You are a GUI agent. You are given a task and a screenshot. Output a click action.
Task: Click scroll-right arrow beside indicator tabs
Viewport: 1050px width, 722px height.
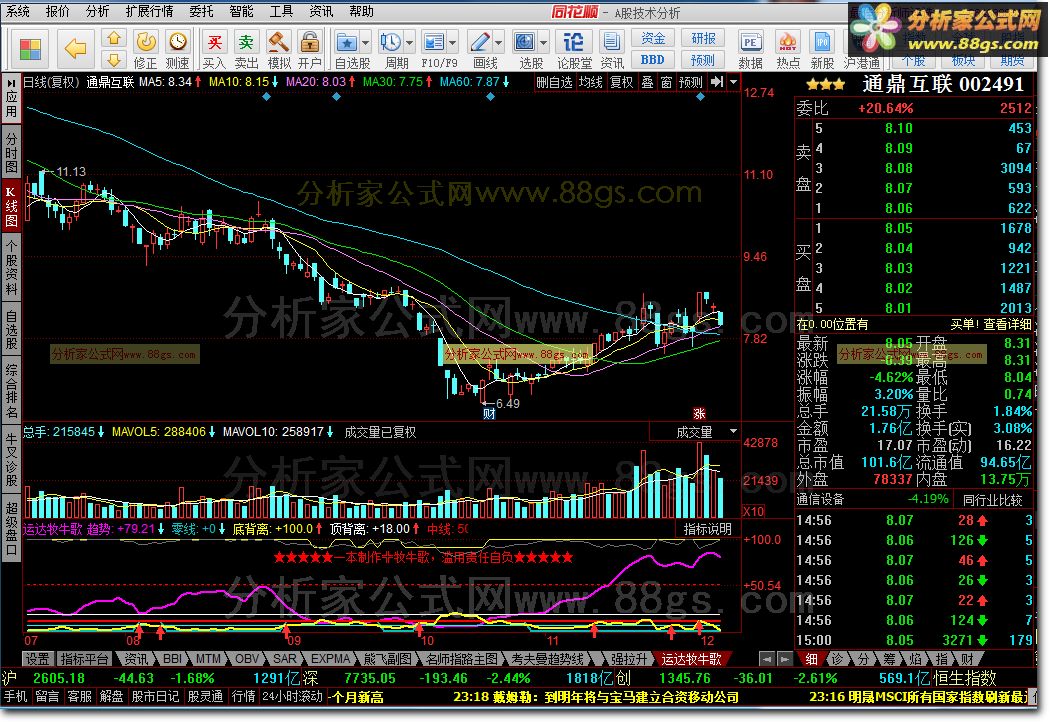coord(783,659)
